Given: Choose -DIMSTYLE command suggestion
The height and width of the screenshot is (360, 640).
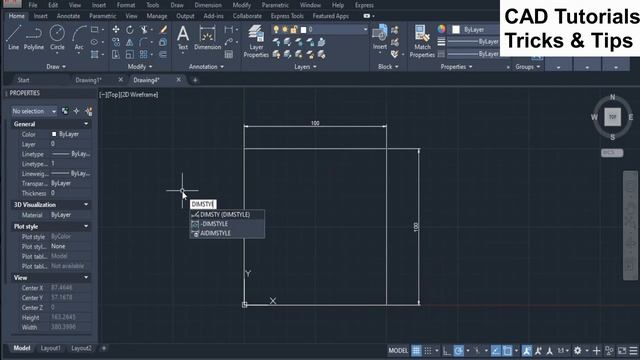Looking at the screenshot, I should [227, 224].
